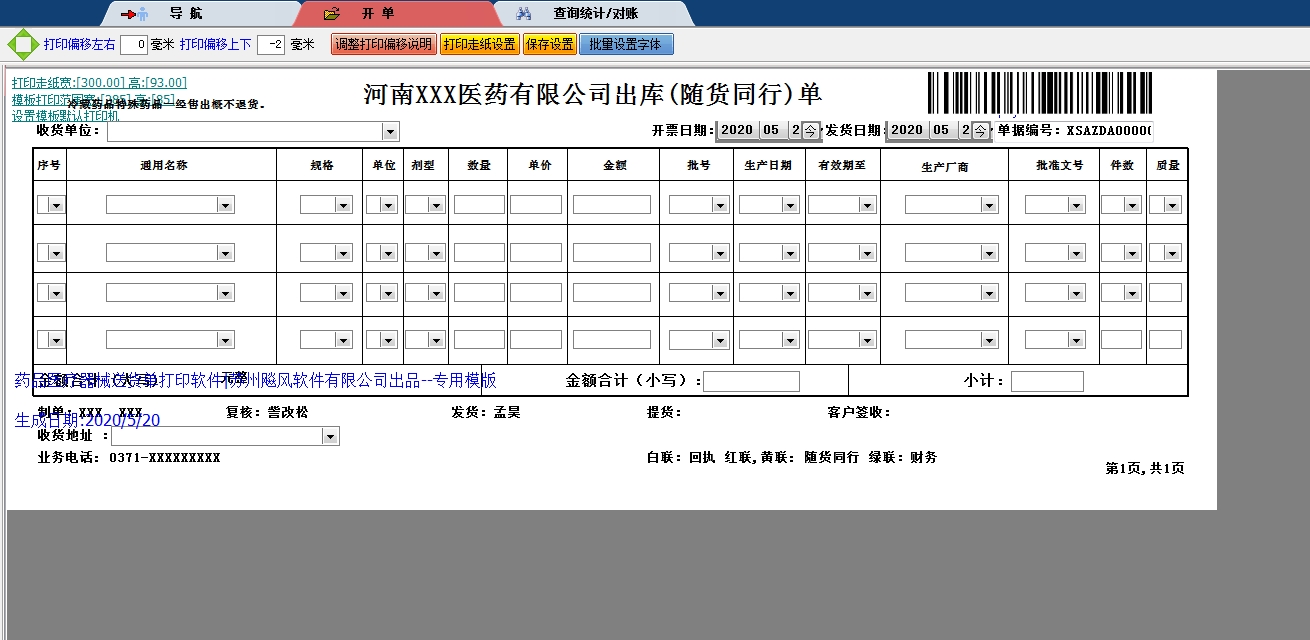This screenshot has height=640, width=1310.
Task: Click 调整打印偏移说明 button
Action: pos(383,45)
